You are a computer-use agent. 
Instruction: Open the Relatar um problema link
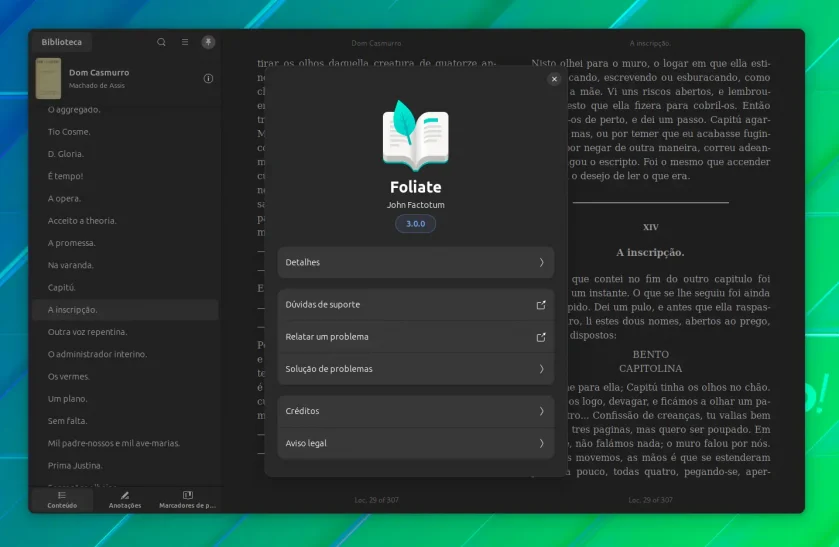tap(416, 336)
